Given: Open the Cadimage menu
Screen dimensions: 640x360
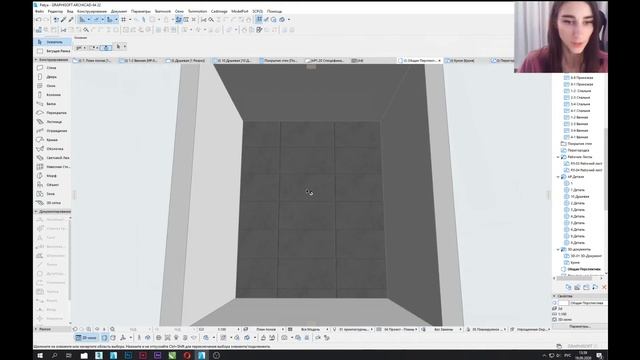Looking at the screenshot, I should 219,11.
